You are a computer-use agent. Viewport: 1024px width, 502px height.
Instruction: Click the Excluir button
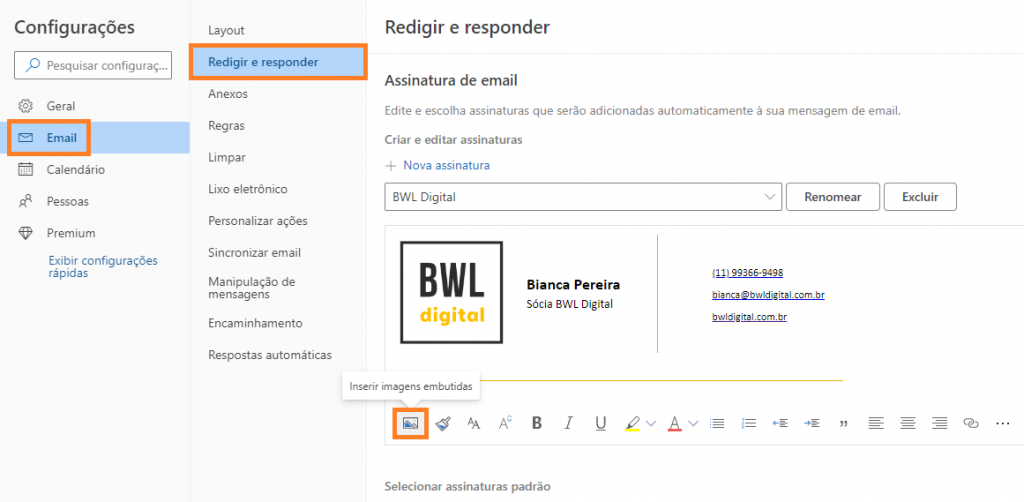[920, 196]
